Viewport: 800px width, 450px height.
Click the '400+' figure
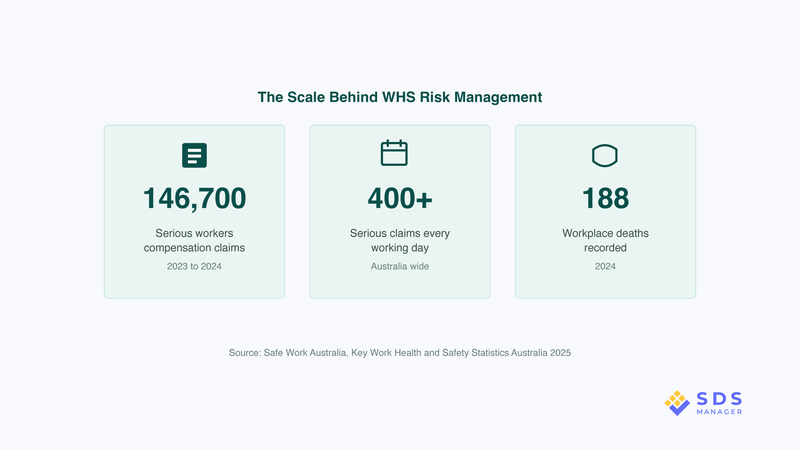point(400,198)
